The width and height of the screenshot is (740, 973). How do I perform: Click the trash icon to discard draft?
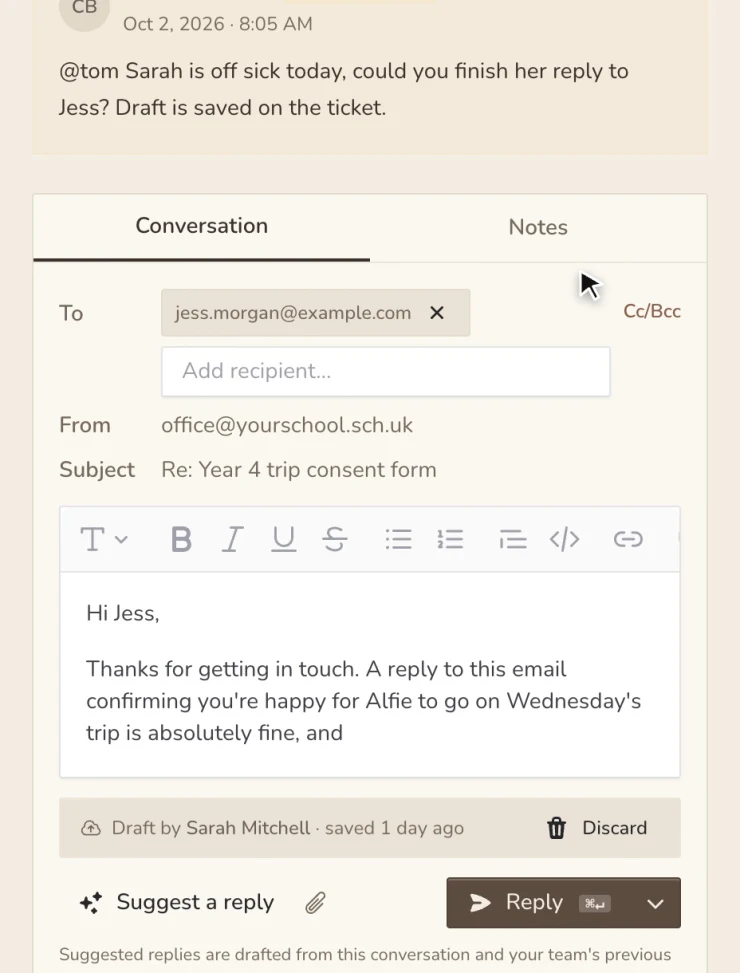pyautogui.click(x=556, y=828)
